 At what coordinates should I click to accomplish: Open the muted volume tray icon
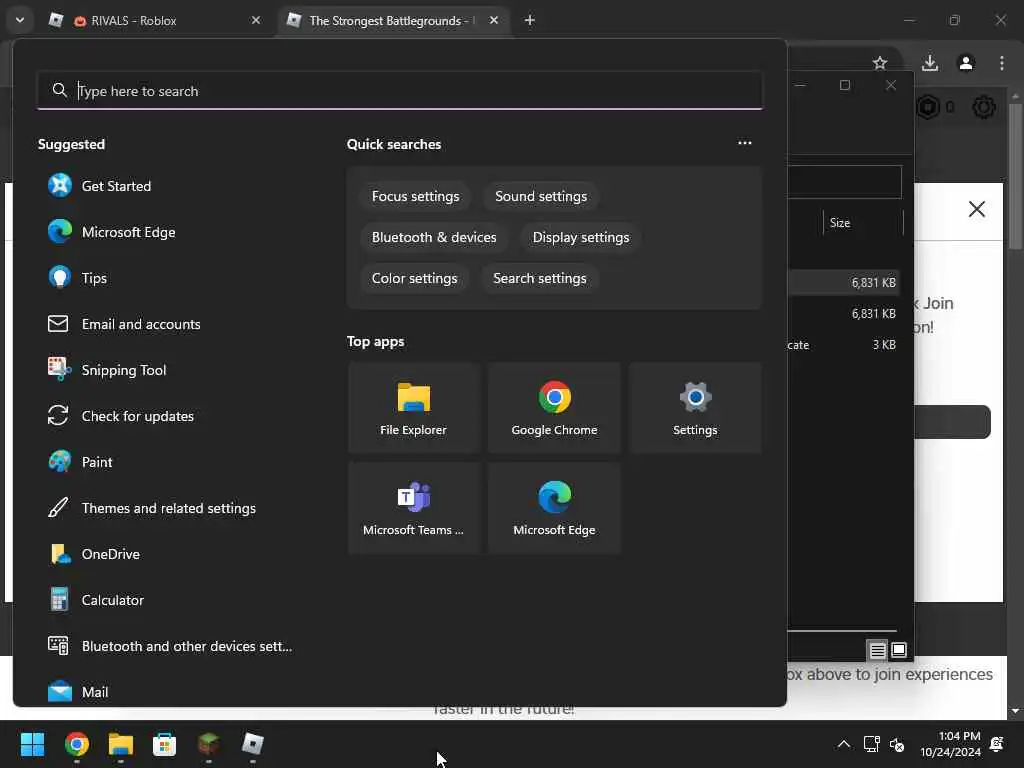point(897,744)
